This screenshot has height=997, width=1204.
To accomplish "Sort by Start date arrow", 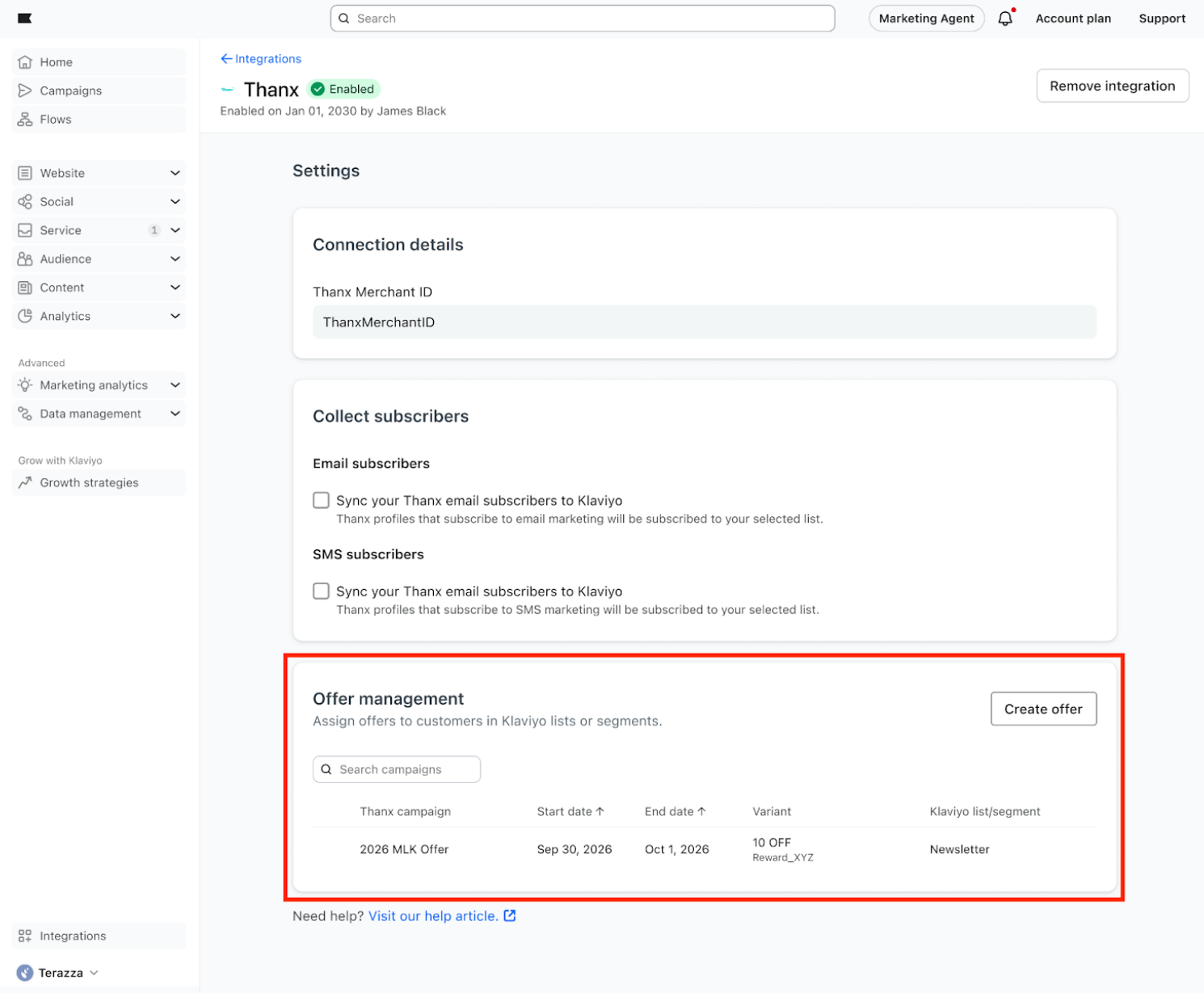I will (600, 812).
